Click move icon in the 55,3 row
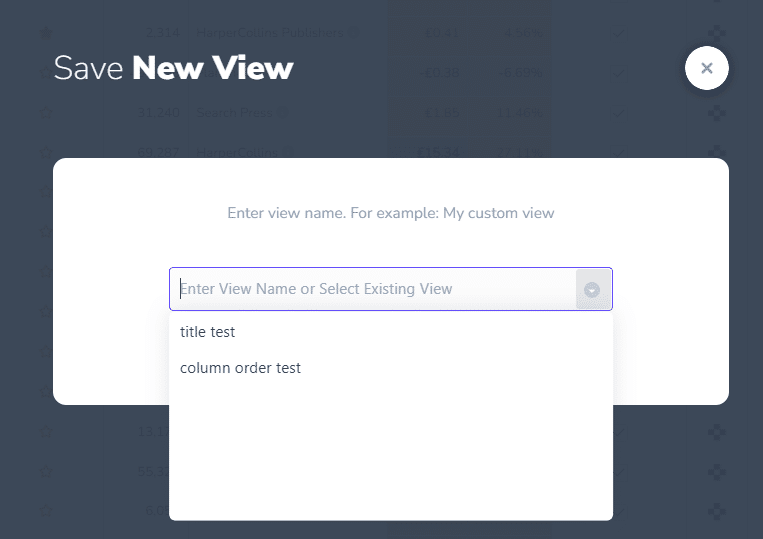The height and width of the screenshot is (539, 763). click(x=716, y=472)
